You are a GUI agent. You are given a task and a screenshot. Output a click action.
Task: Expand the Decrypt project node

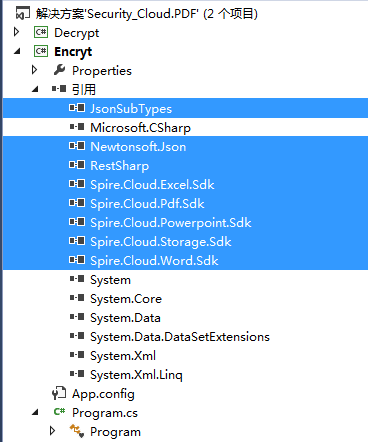[x=16, y=32]
